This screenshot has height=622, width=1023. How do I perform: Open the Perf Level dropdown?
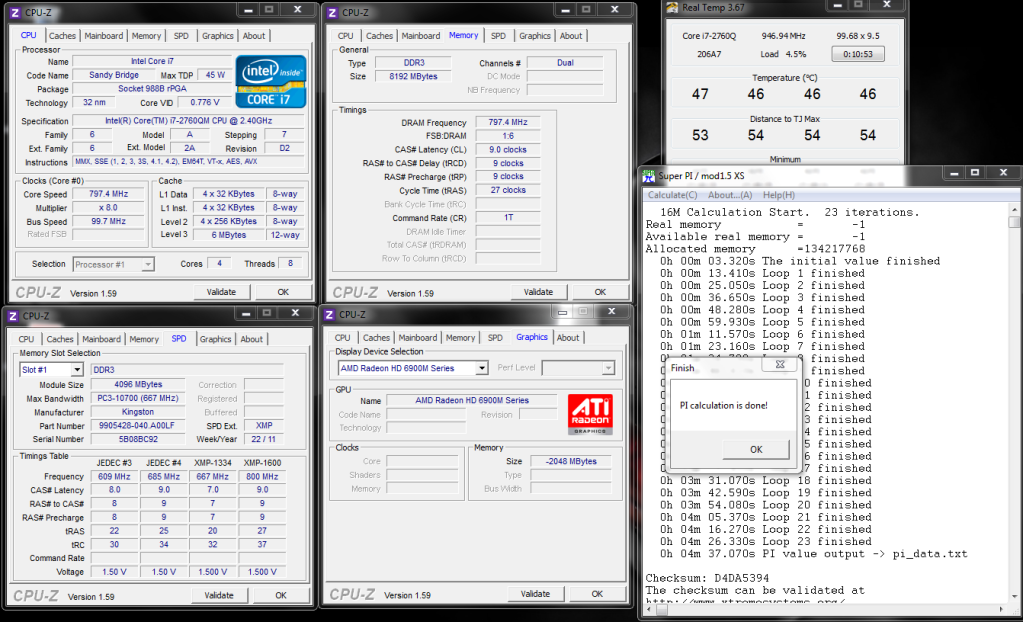[608, 368]
